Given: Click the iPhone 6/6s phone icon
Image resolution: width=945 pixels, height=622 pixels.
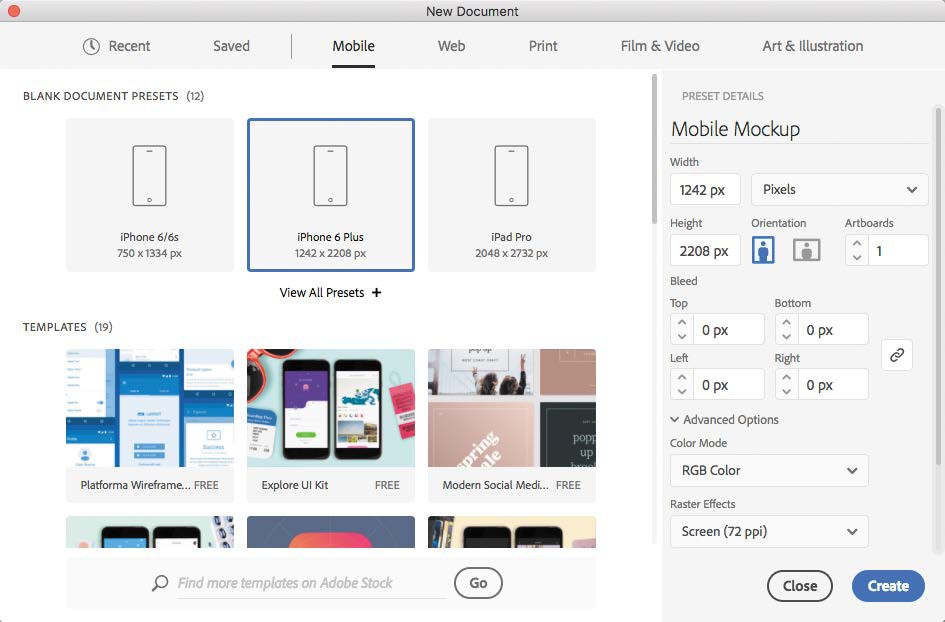Looking at the screenshot, I should (149, 175).
